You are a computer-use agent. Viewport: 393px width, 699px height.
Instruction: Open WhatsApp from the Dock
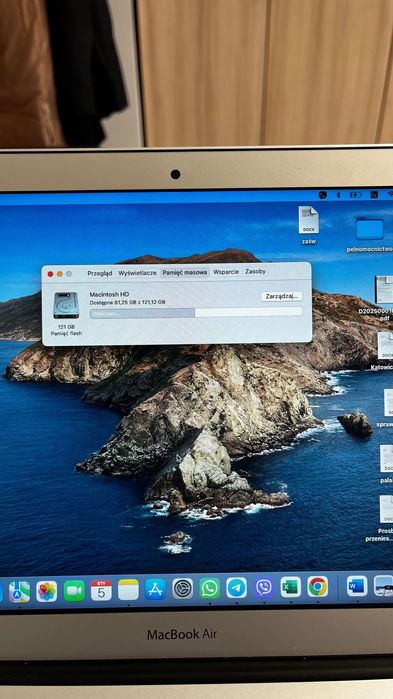pos(209,588)
